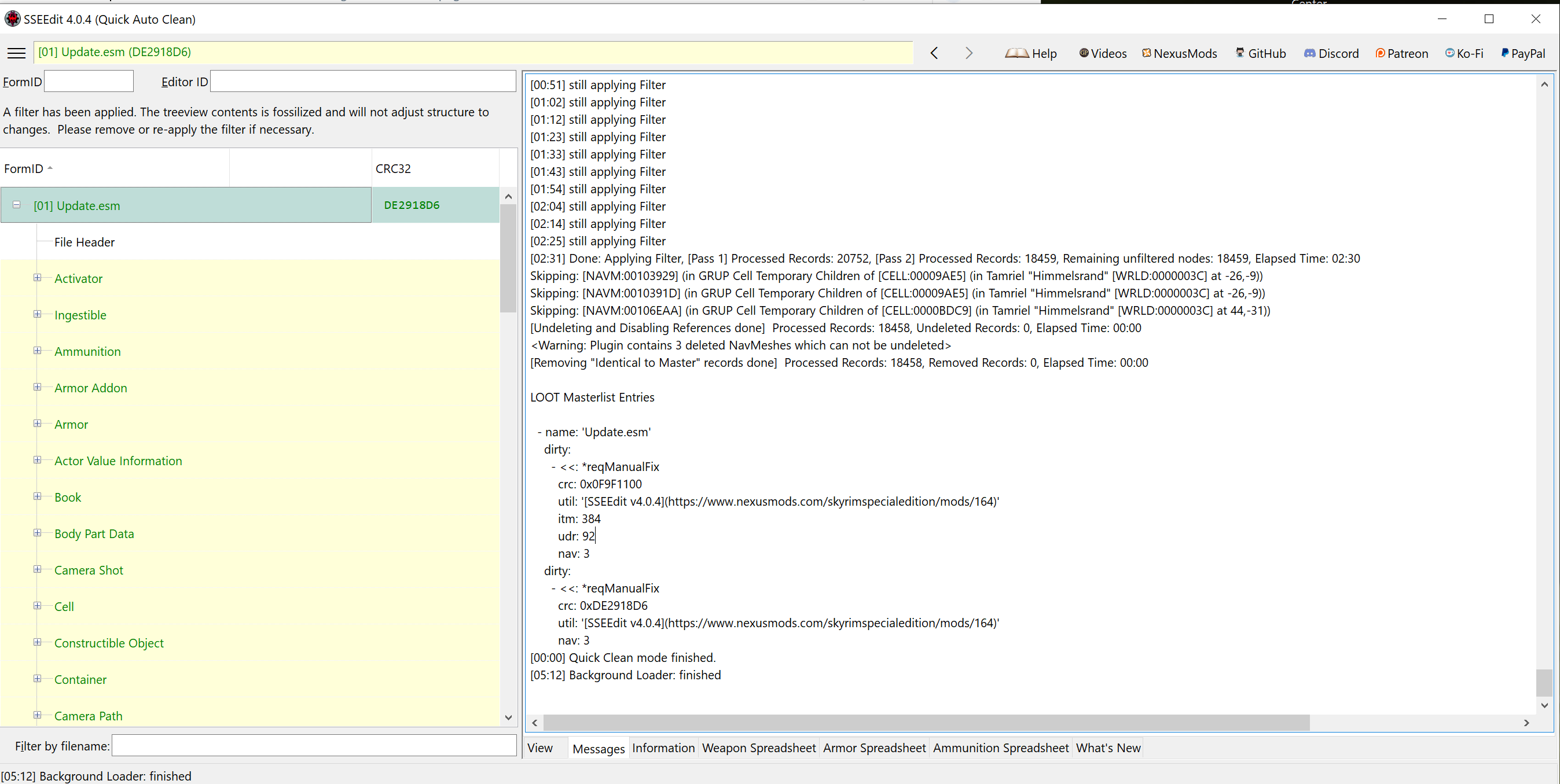Open the Videos link
This screenshot has width=1560, height=784.
click(1103, 53)
